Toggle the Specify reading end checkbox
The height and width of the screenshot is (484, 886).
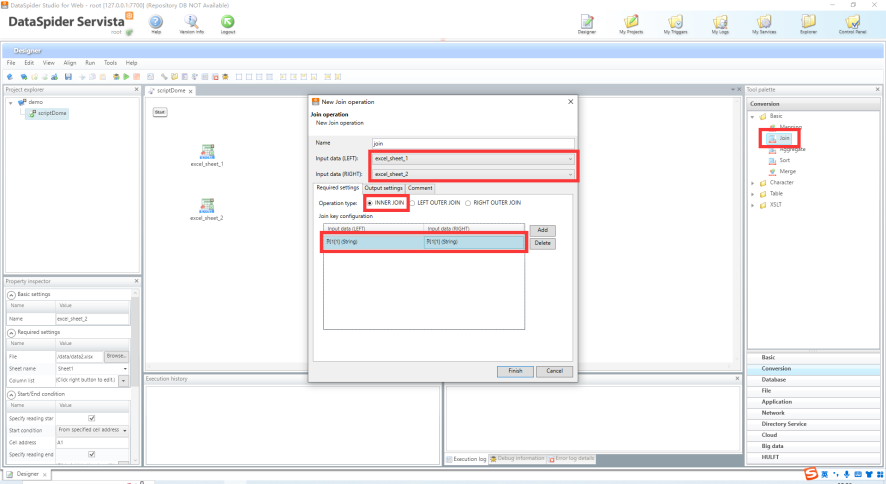point(92,454)
